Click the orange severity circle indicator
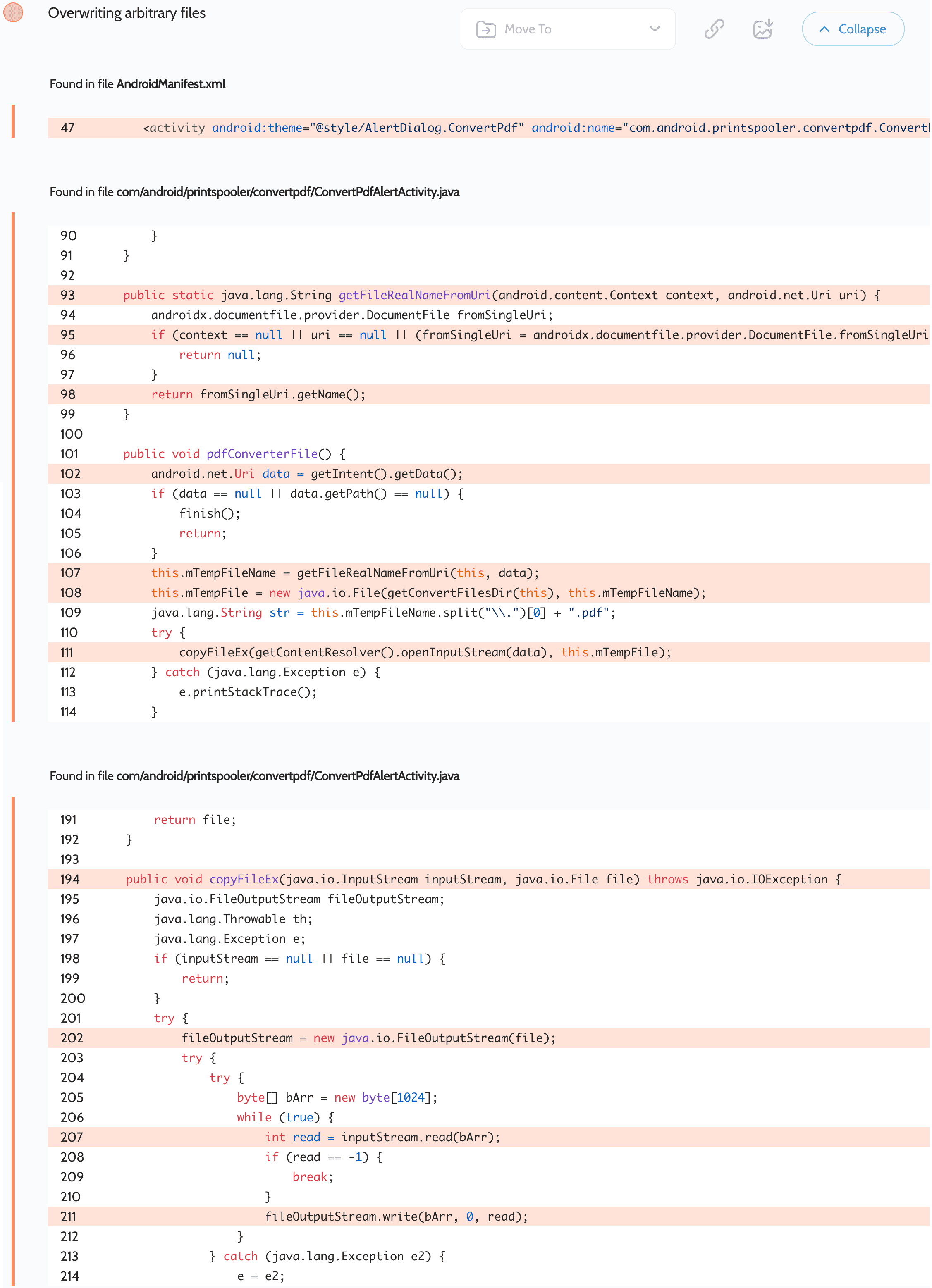Viewport: 932px width, 1288px height. click(13, 12)
